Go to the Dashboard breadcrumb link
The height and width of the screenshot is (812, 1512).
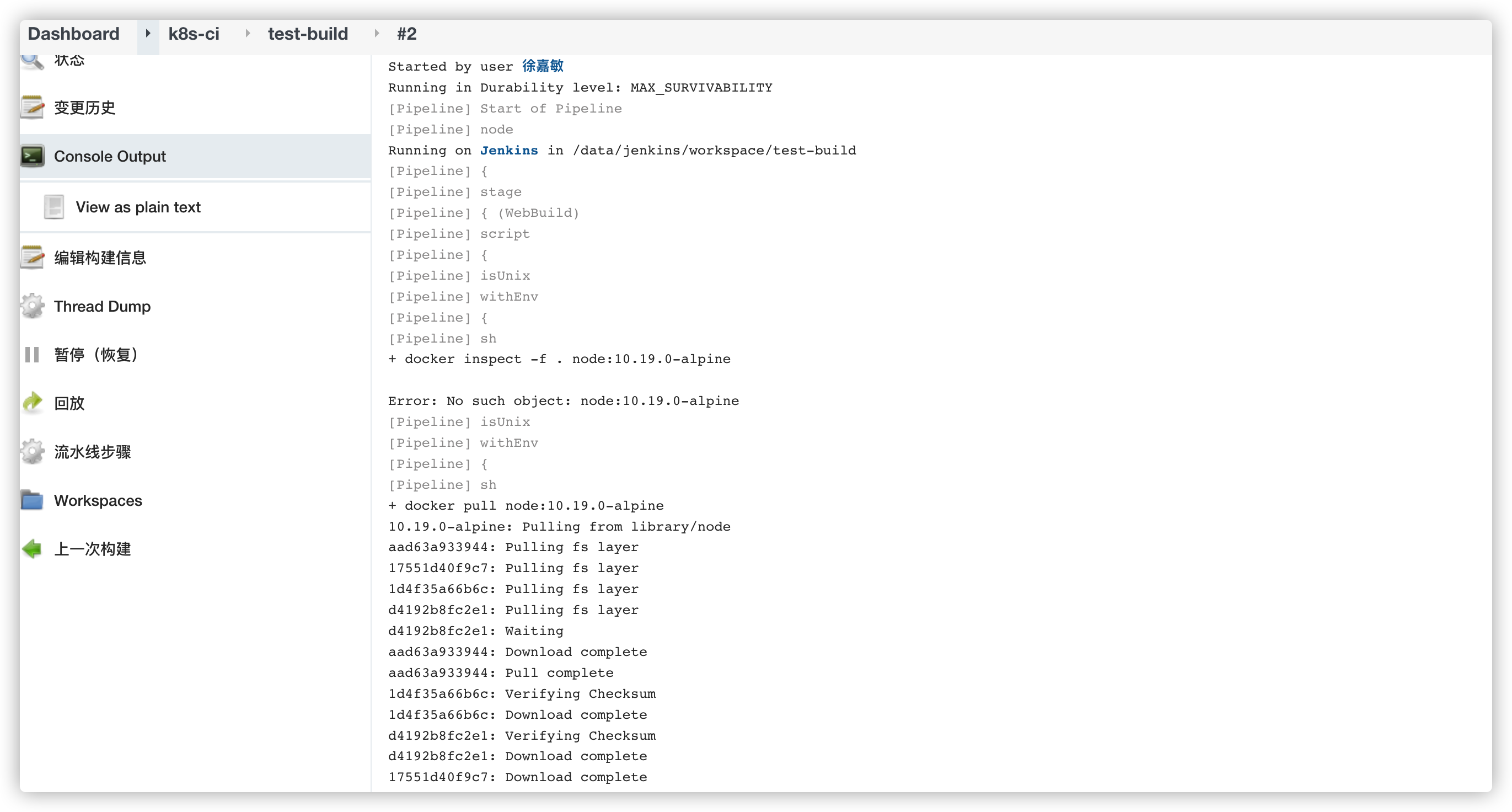pyautogui.click(x=73, y=34)
